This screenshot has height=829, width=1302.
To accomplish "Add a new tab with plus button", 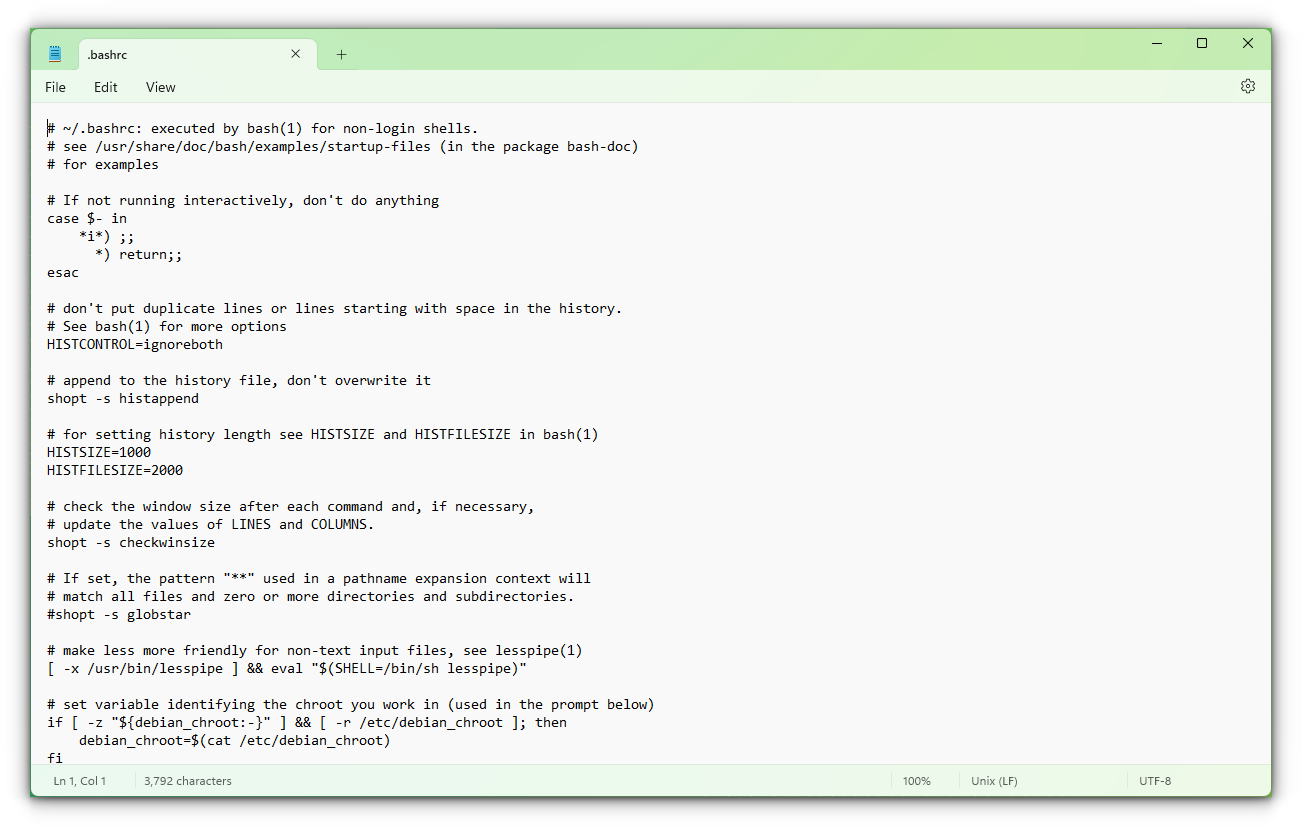I will (x=341, y=55).
